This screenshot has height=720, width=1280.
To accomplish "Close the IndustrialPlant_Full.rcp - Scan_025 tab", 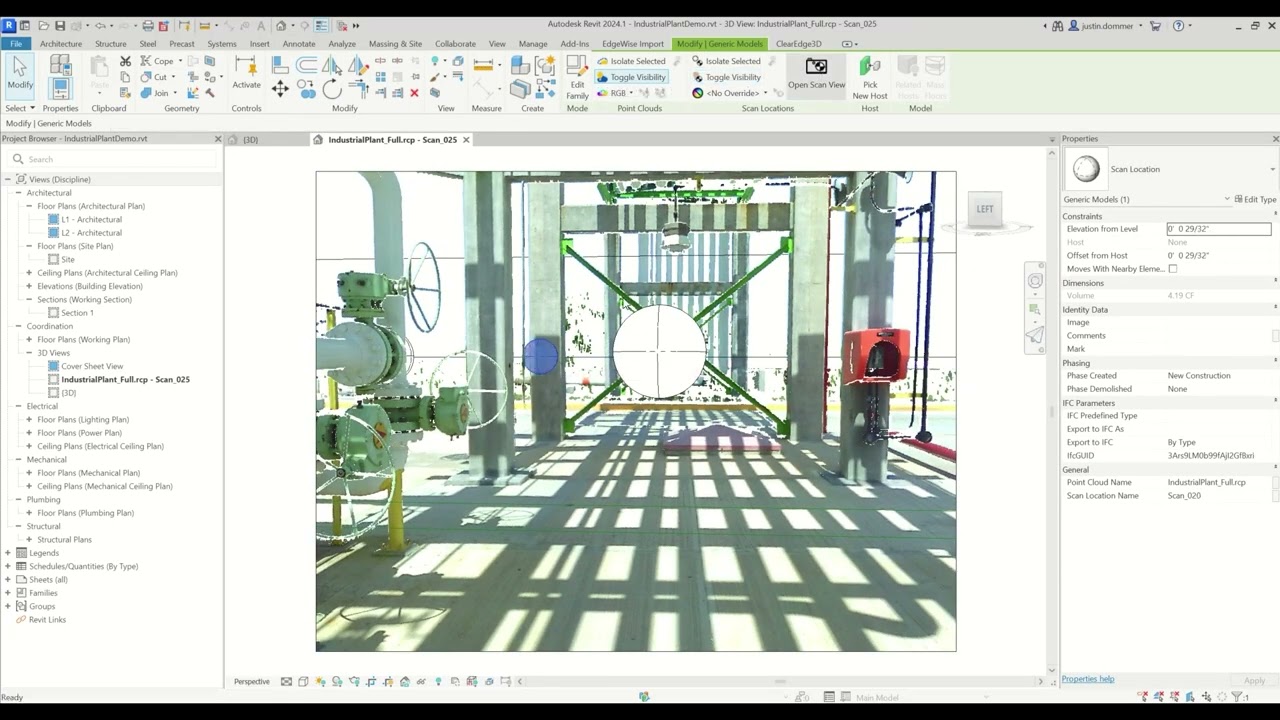I will pyautogui.click(x=466, y=140).
